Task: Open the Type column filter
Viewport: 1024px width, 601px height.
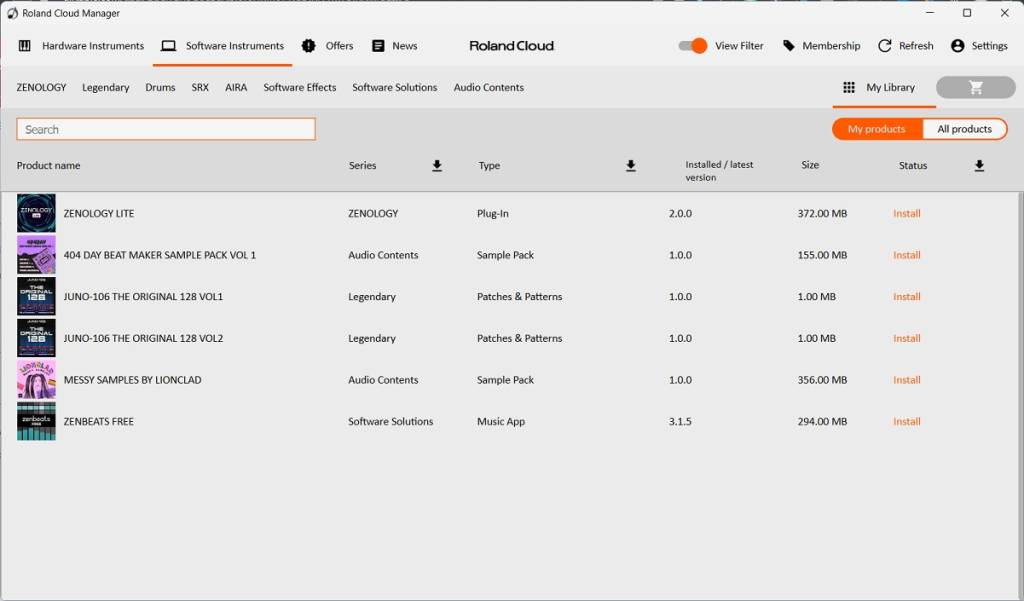Action: (x=631, y=166)
